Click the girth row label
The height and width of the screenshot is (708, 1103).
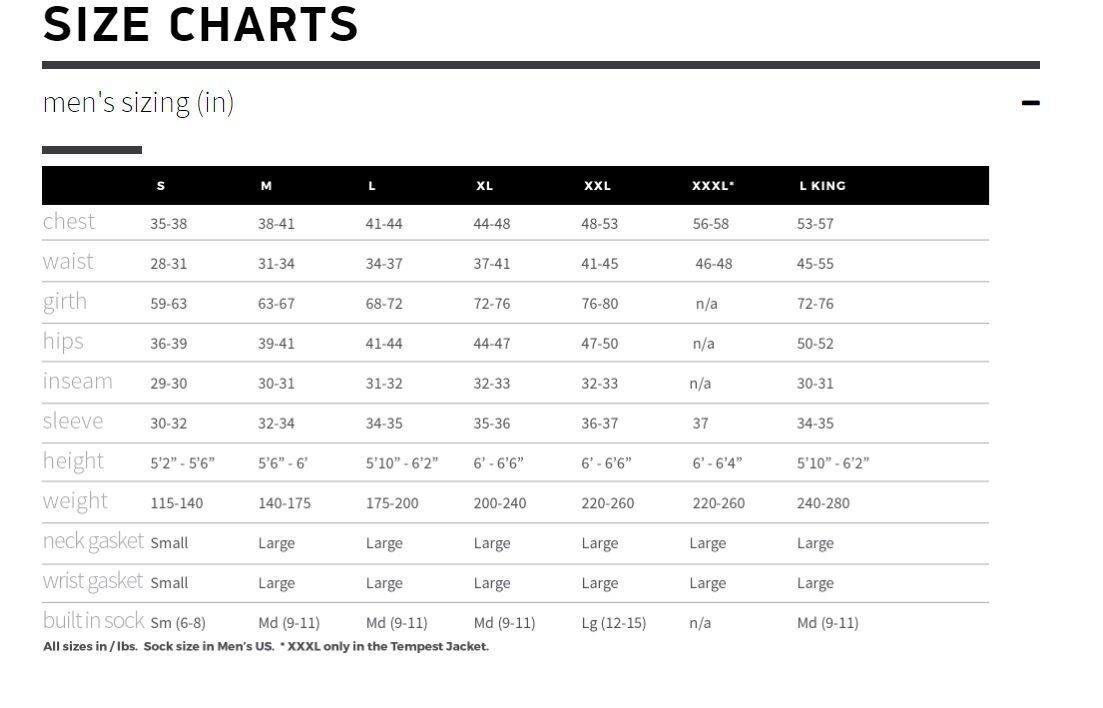click(65, 303)
